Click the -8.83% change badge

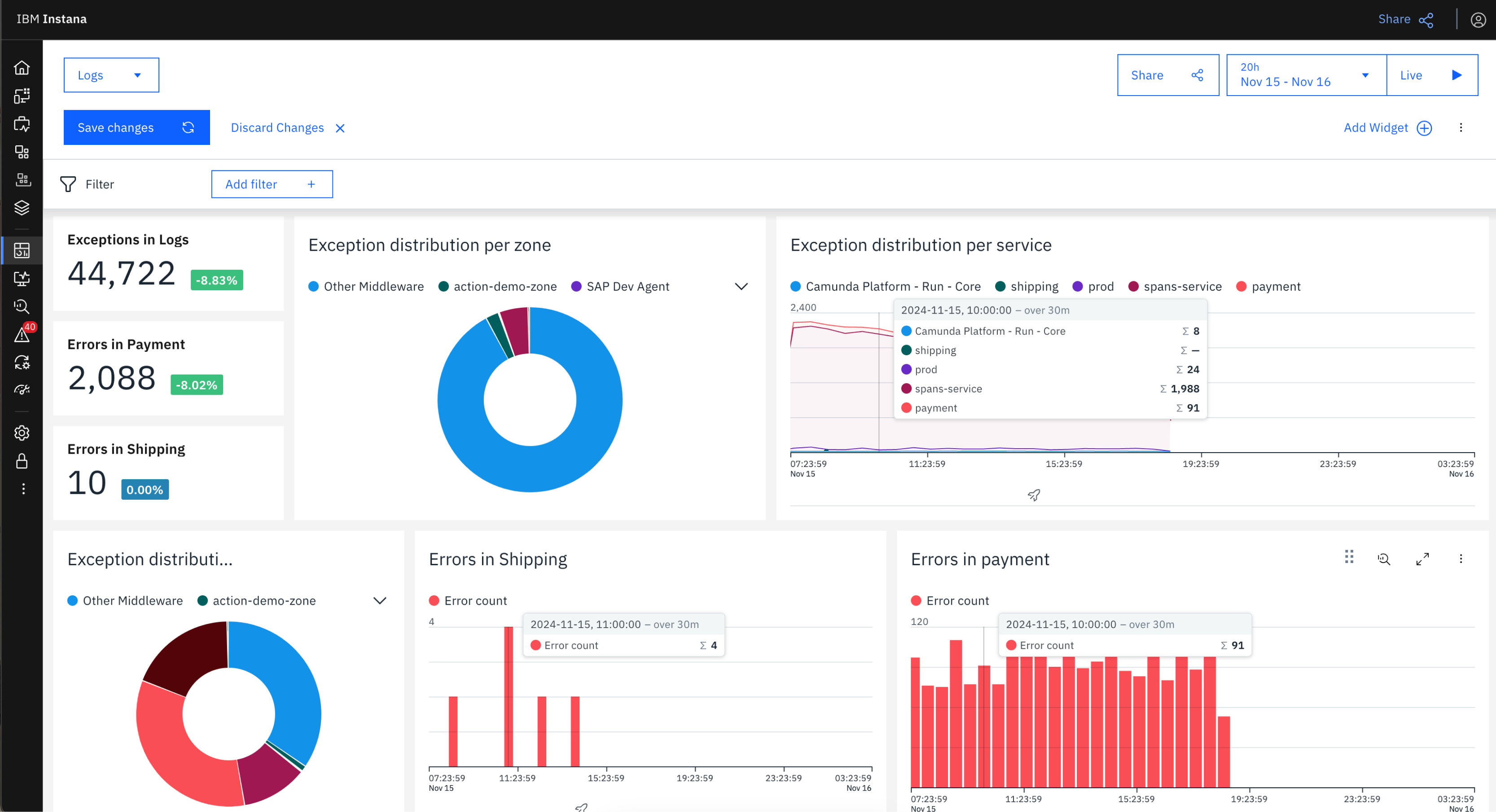tap(217, 280)
